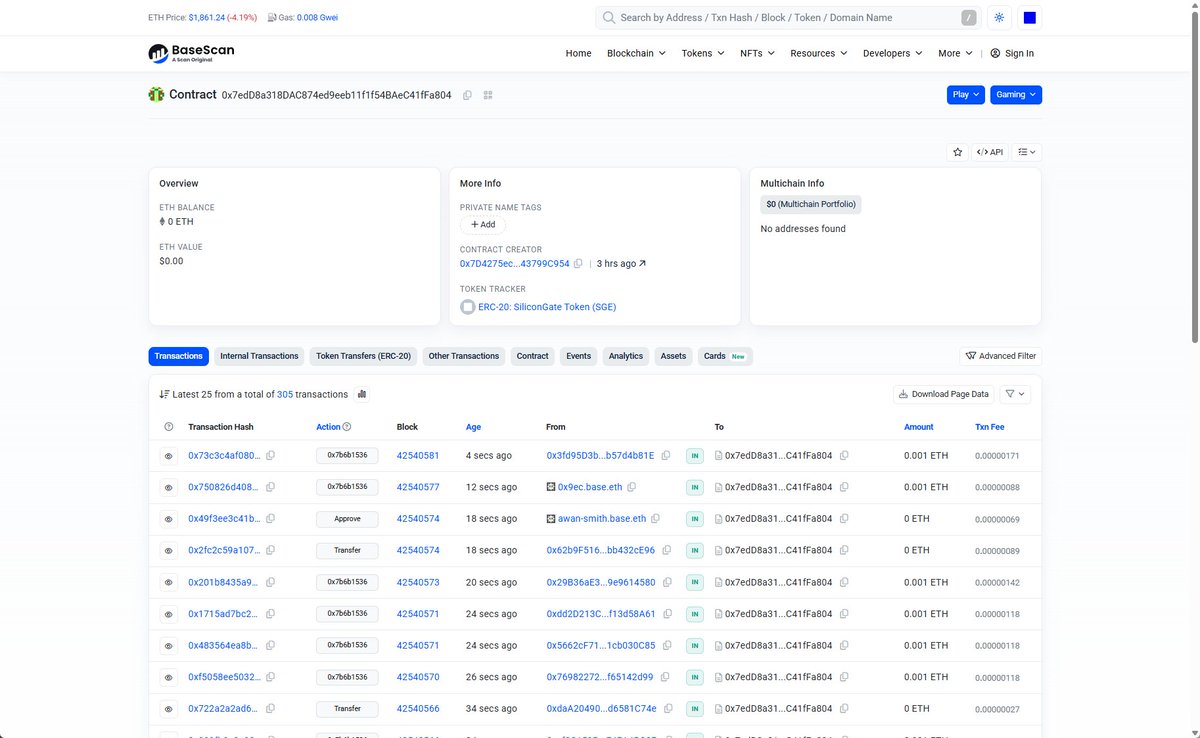Open transaction stats chart icon
The image size is (1200, 738).
[x=362, y=394]
